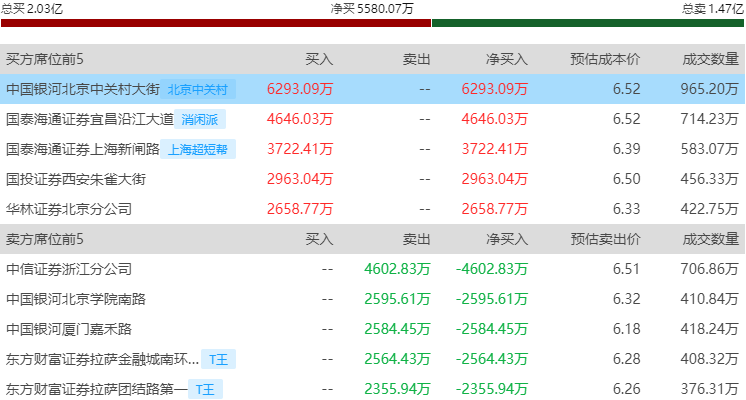Click the 消闲派 tag badge
Image resolution: width=746 pixels, height=400 pixels.
(200, 119)
